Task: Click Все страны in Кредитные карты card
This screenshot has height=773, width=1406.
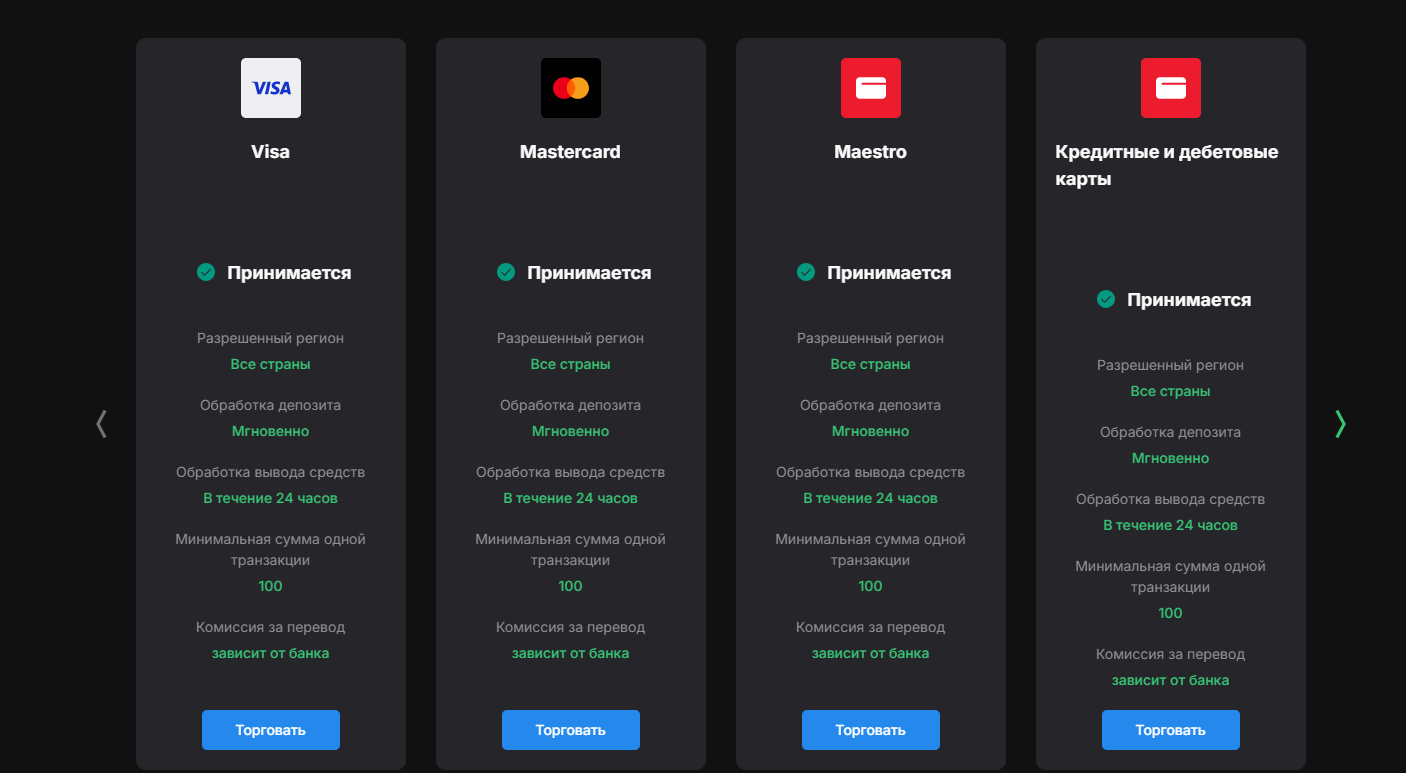Action: point(1171,391)
